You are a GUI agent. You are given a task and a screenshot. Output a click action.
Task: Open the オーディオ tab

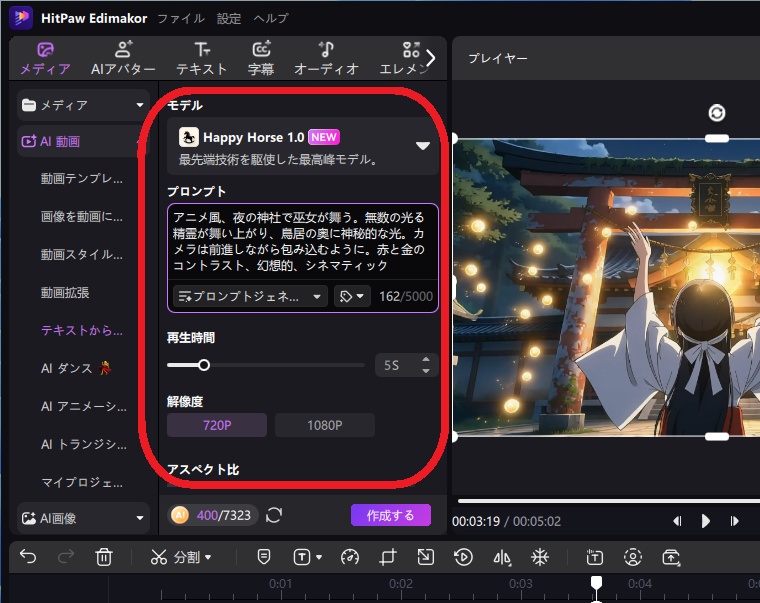pyautogui.click(x=326, y=59)
